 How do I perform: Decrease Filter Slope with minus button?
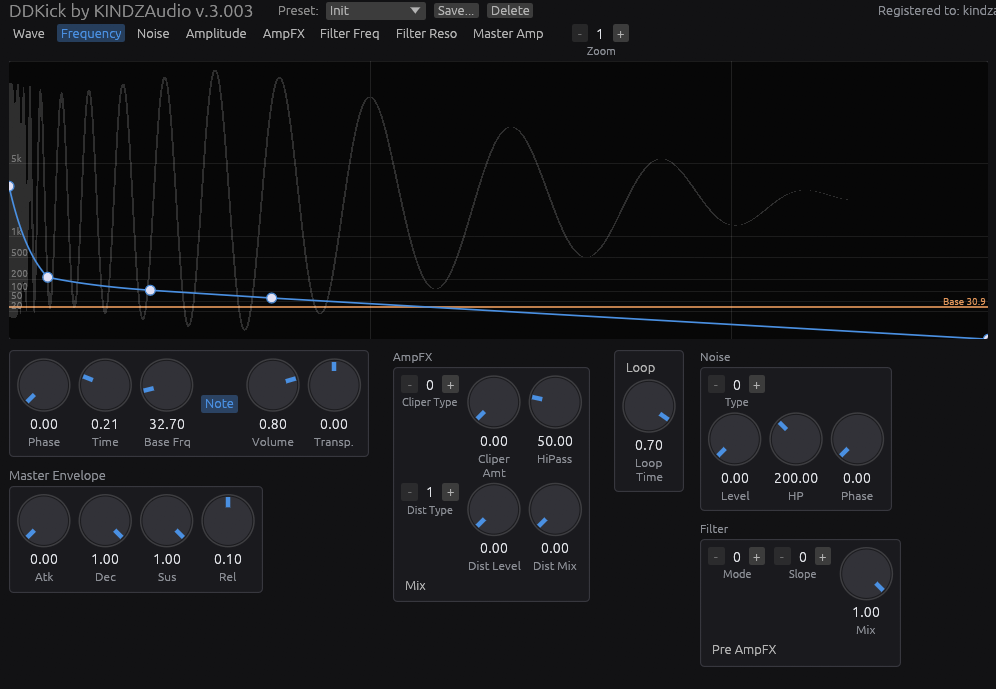coord(782,557)
